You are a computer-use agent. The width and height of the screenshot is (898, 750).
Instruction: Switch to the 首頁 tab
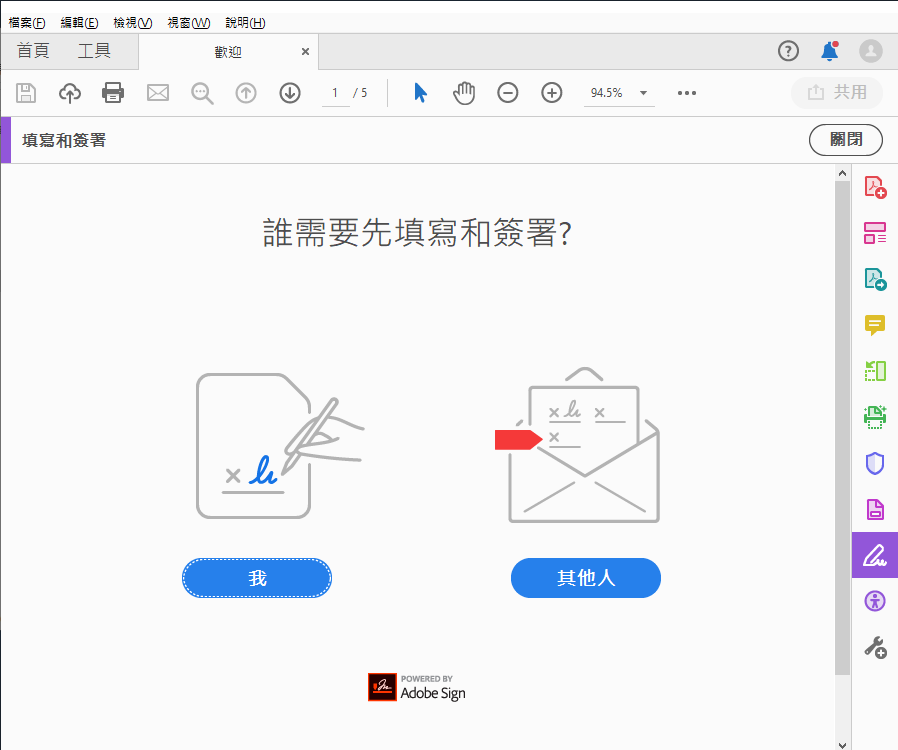(x=31, y=51)
